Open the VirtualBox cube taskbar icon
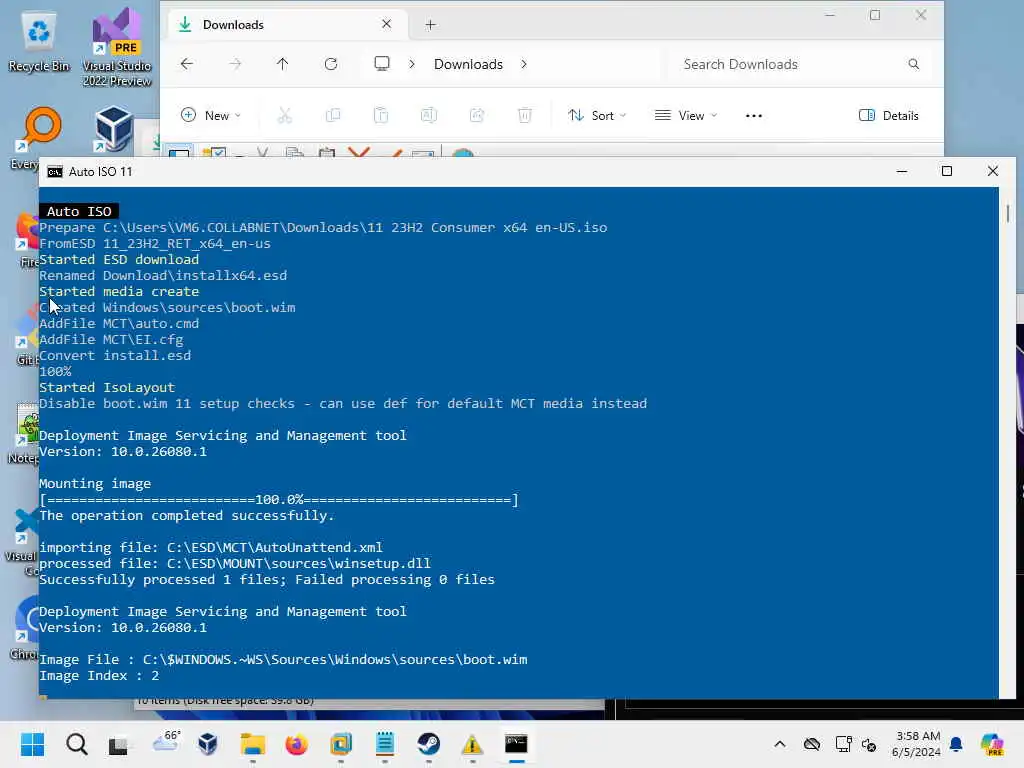Screen dimensions: 1024x768 tap(208, 744)
